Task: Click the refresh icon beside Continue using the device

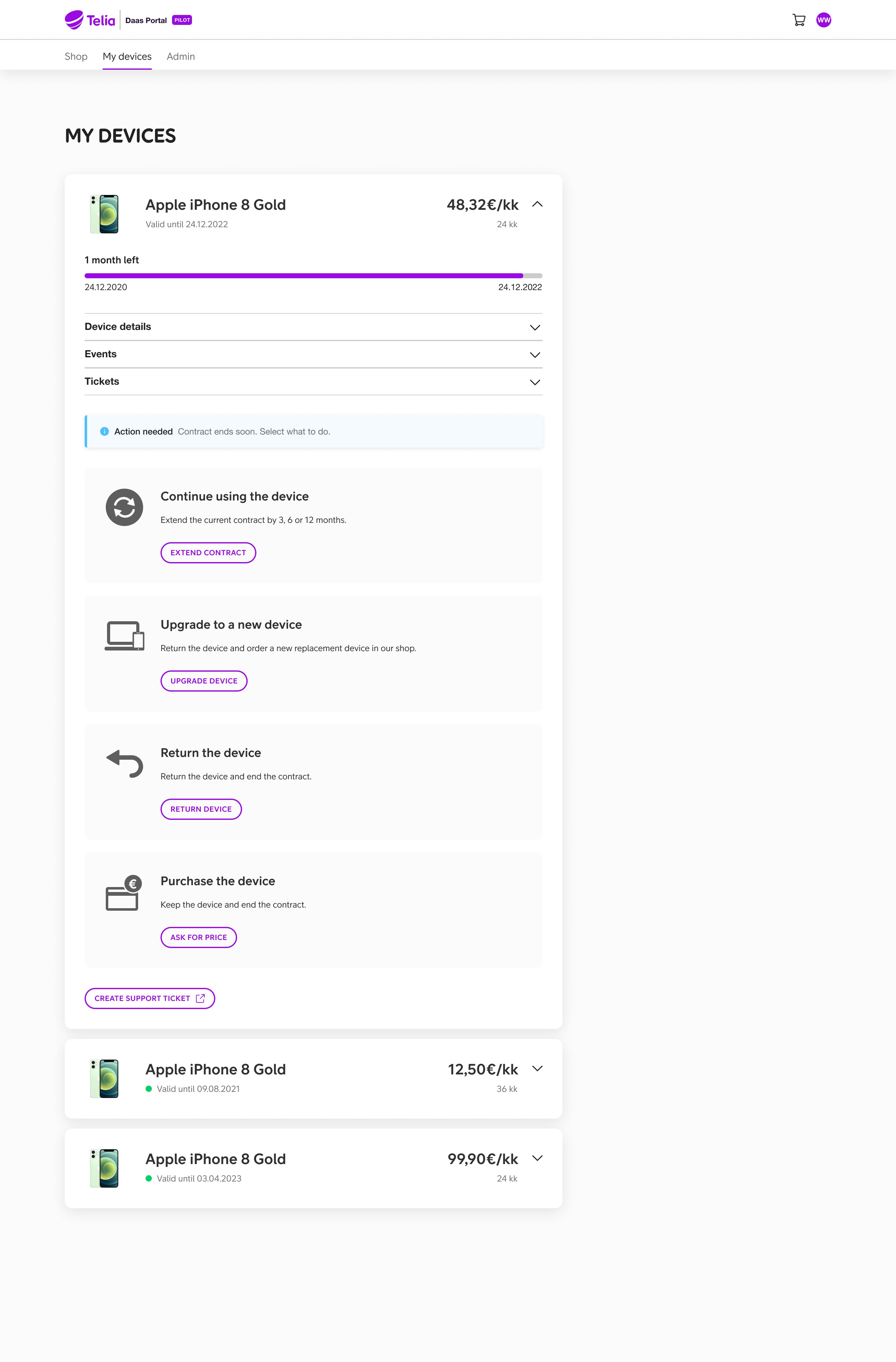Action: (x=124, y=507)
